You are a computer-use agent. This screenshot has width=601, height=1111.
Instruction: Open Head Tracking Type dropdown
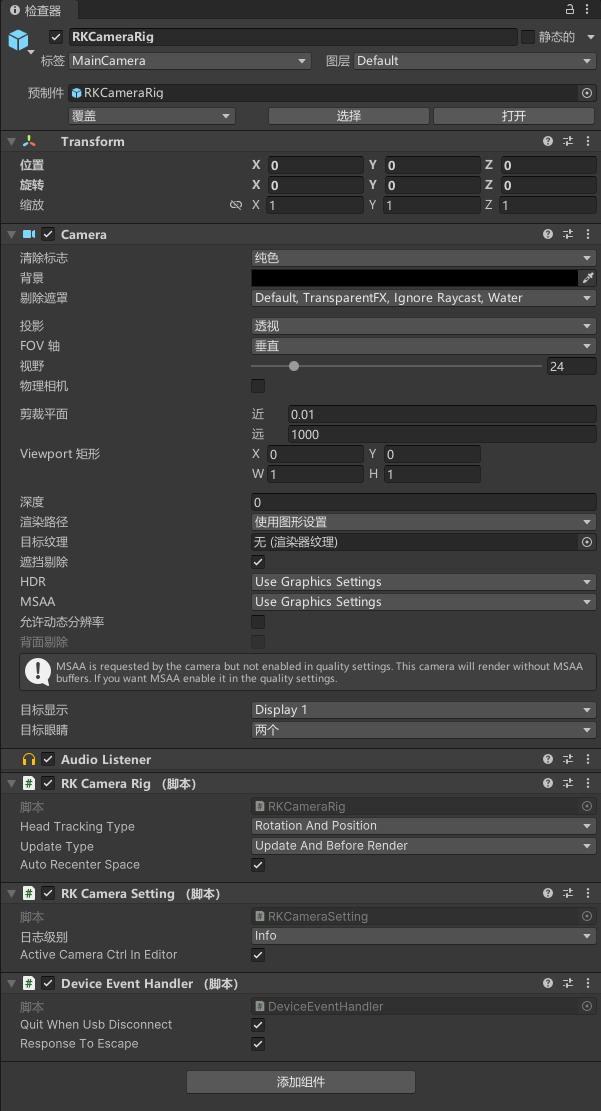pos(424,825)
